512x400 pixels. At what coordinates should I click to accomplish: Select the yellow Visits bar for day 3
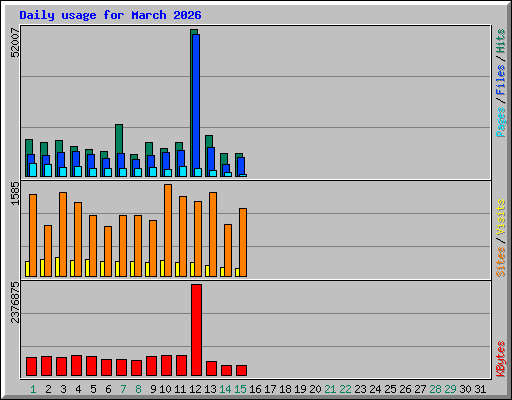(x=57, y=267)
